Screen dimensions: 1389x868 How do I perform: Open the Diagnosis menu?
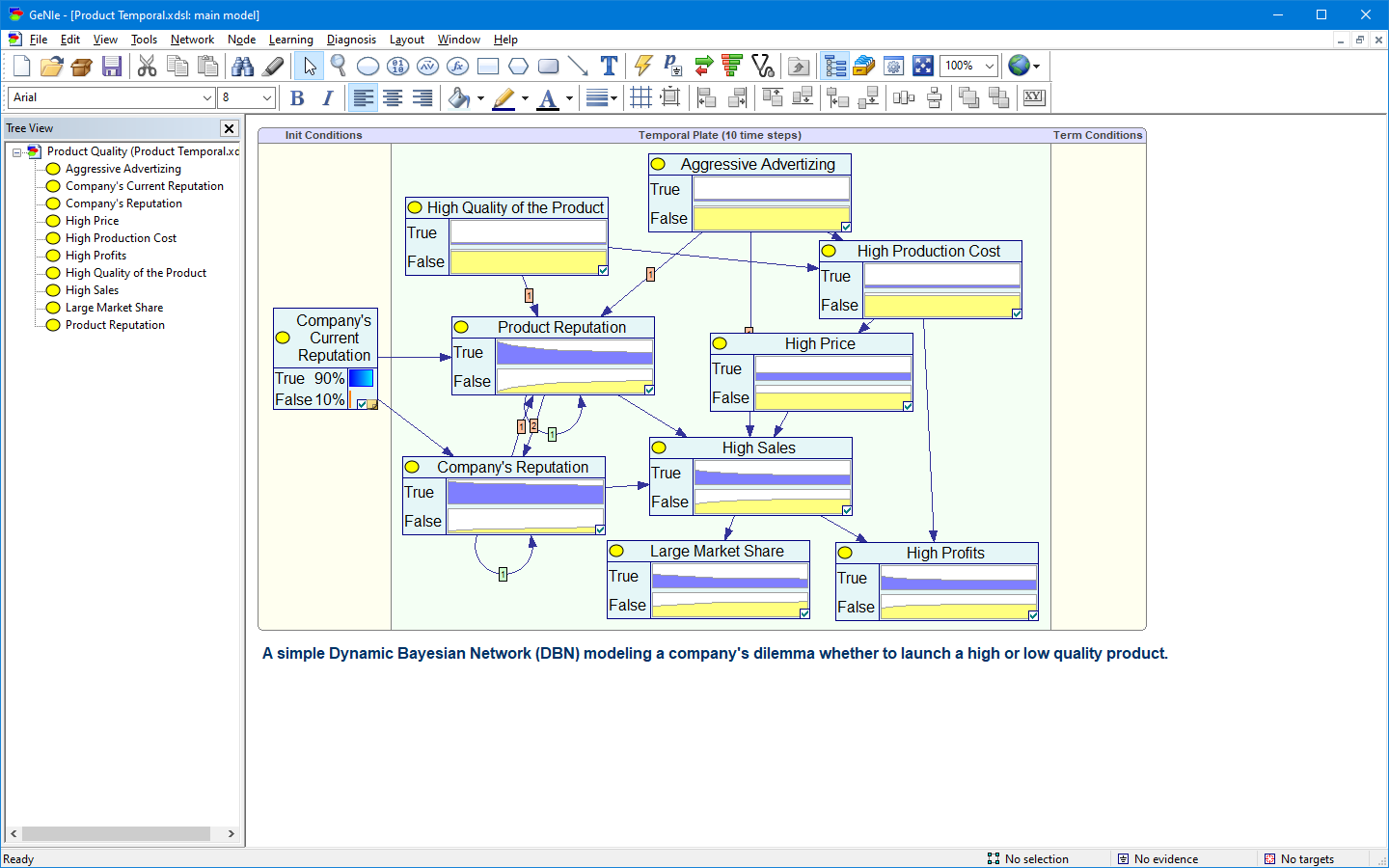point(351,40)
